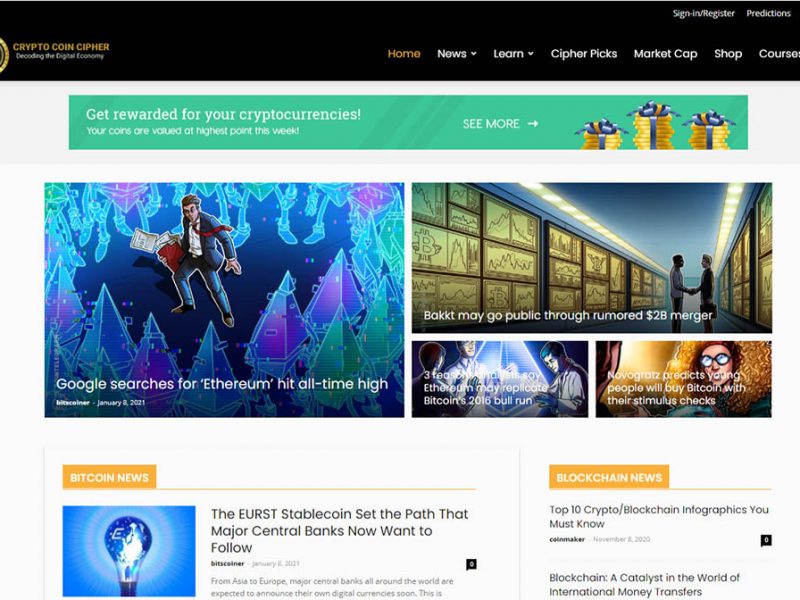Click the comment count icon on EURST article
Viewport: 800px width, 600px height.
471,564
